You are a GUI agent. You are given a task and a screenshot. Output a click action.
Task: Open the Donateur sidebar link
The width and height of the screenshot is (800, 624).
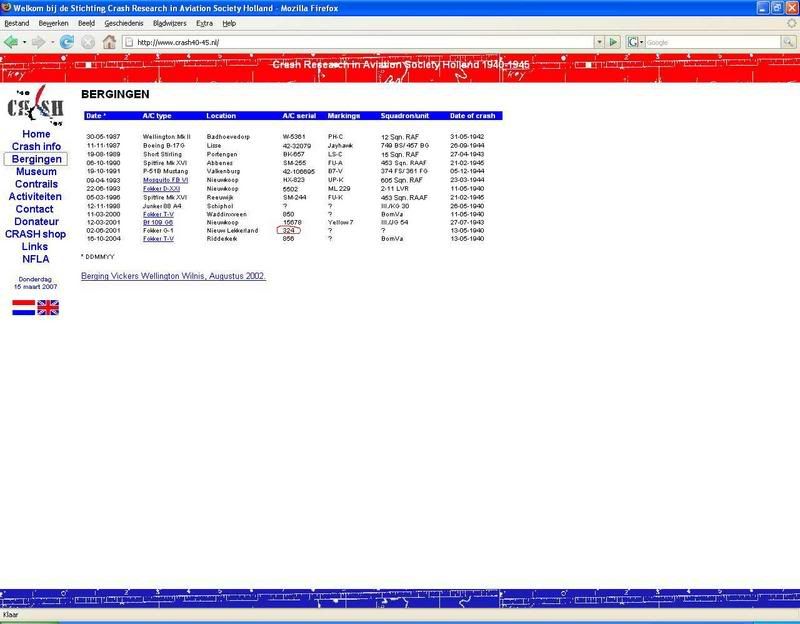(x=36, y=221)
